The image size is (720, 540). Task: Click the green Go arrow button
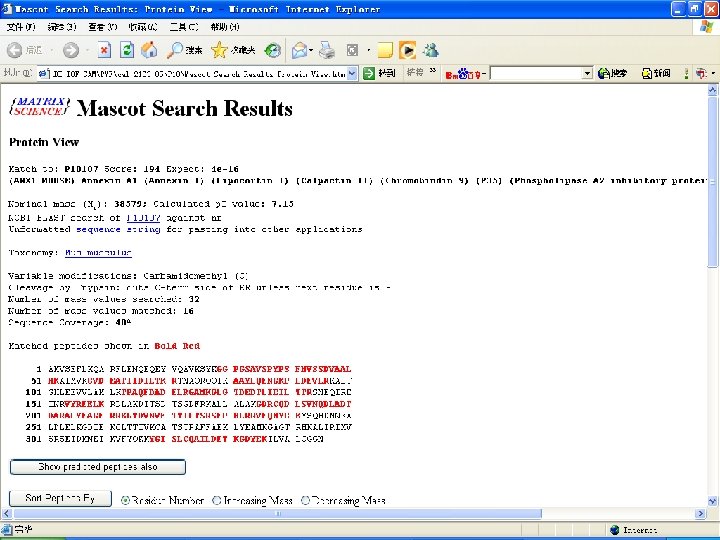[369, 73]
